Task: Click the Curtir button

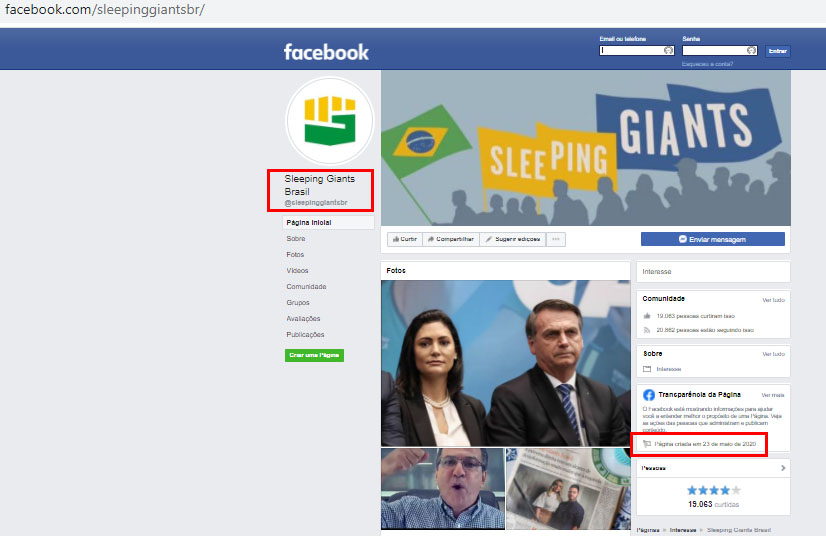Action: (405, 239)
